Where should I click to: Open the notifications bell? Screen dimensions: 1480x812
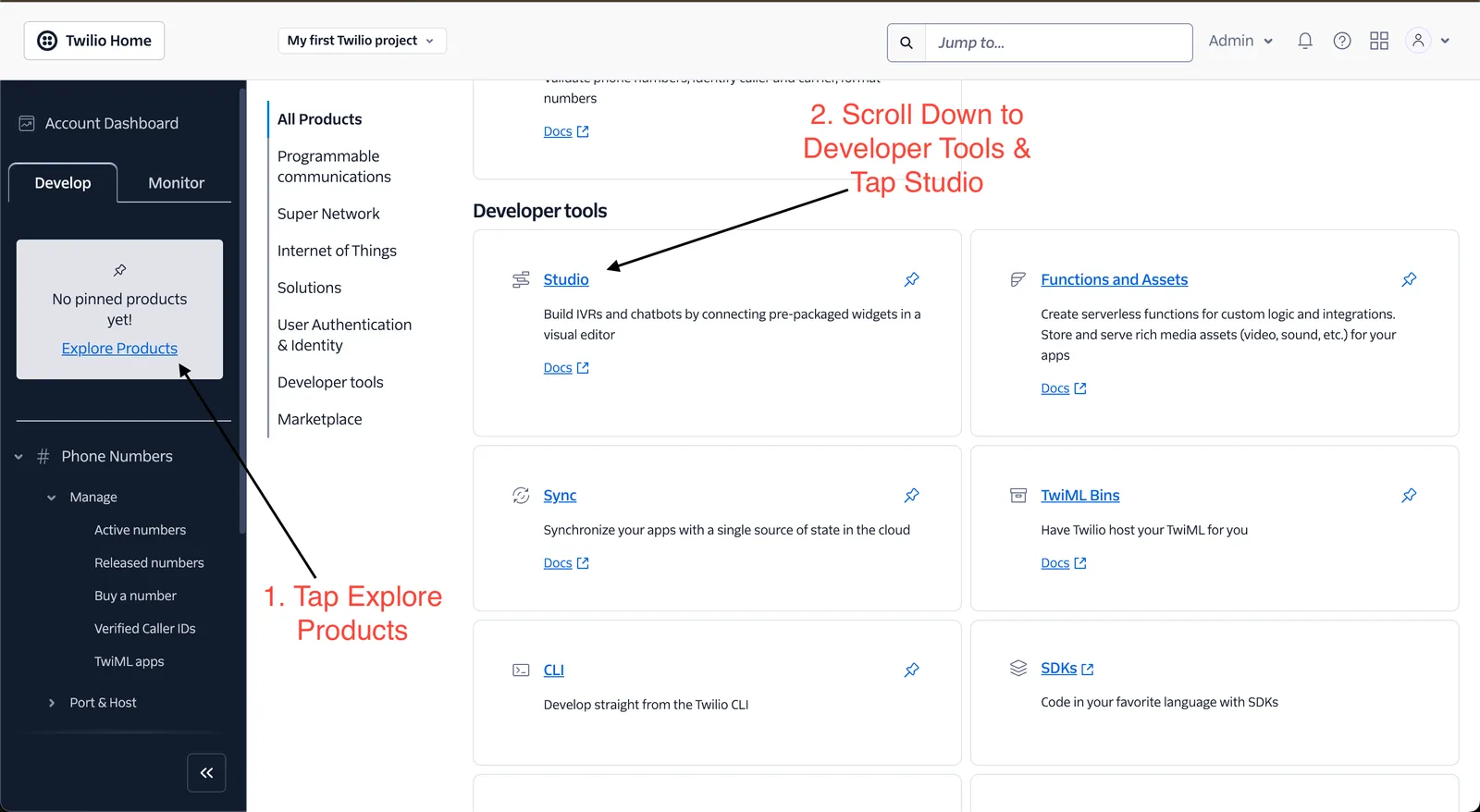click(1305, 41)
